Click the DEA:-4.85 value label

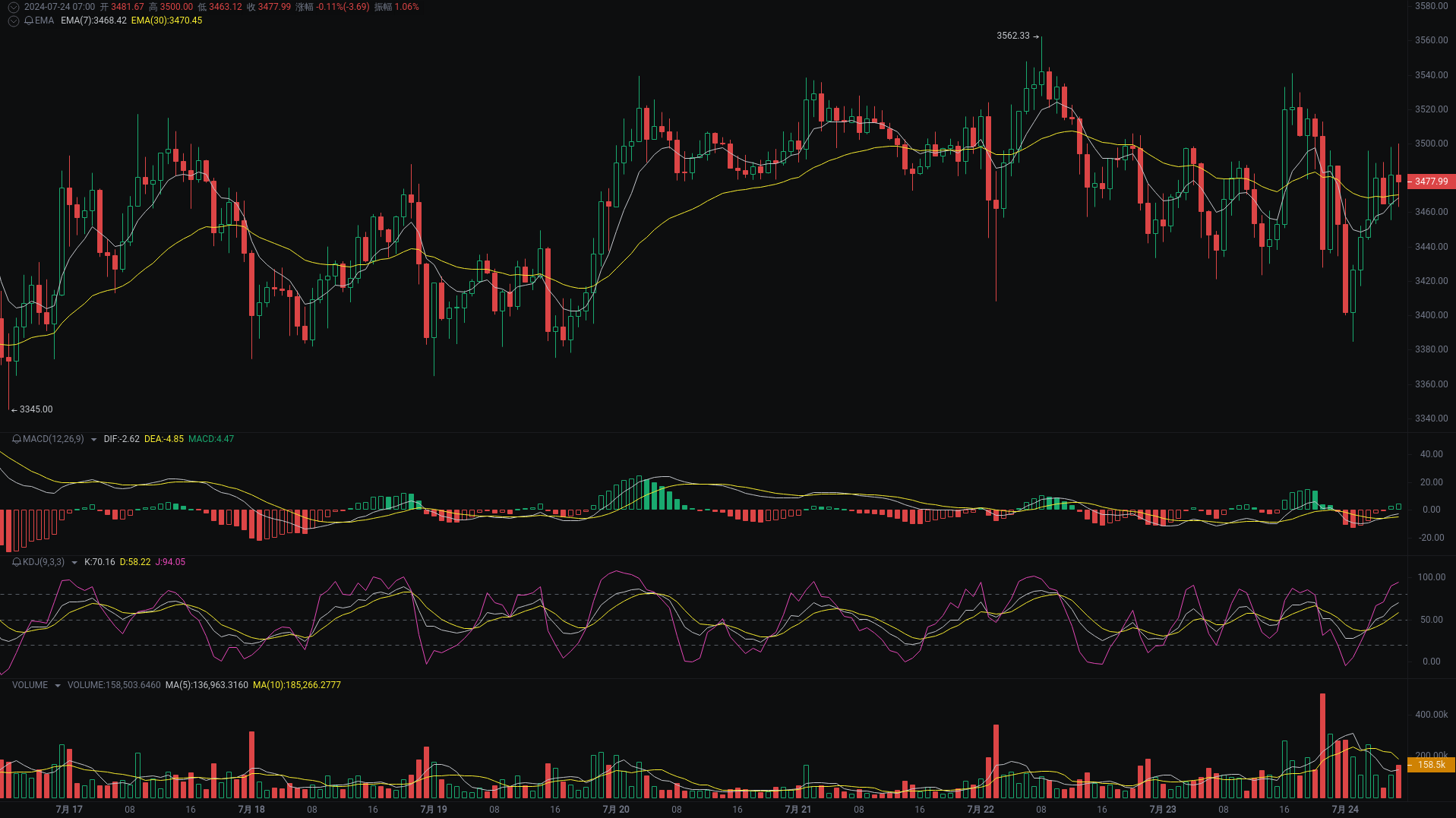[165, 439]
